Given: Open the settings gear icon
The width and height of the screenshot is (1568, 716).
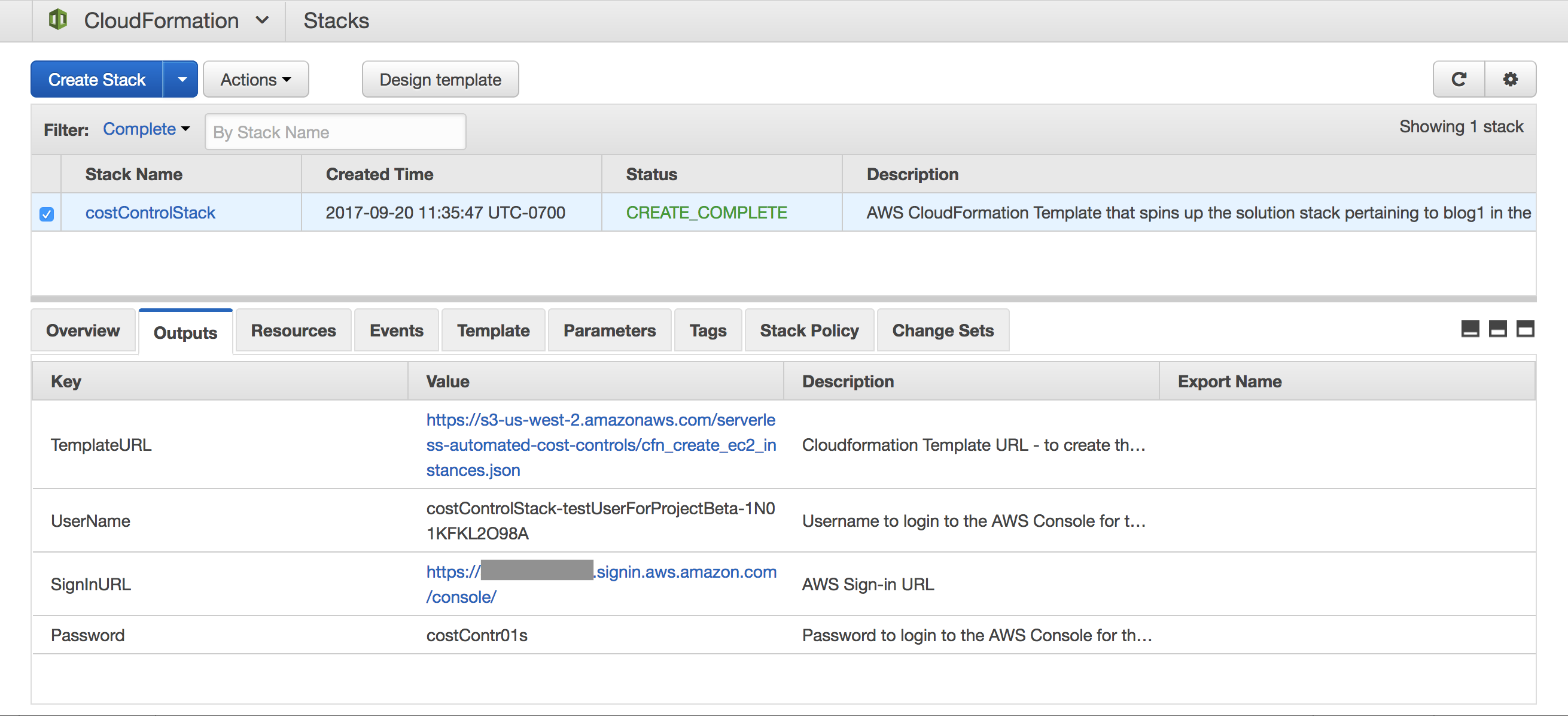Looking at the screenshot, I should click(x=1510, y=79).
